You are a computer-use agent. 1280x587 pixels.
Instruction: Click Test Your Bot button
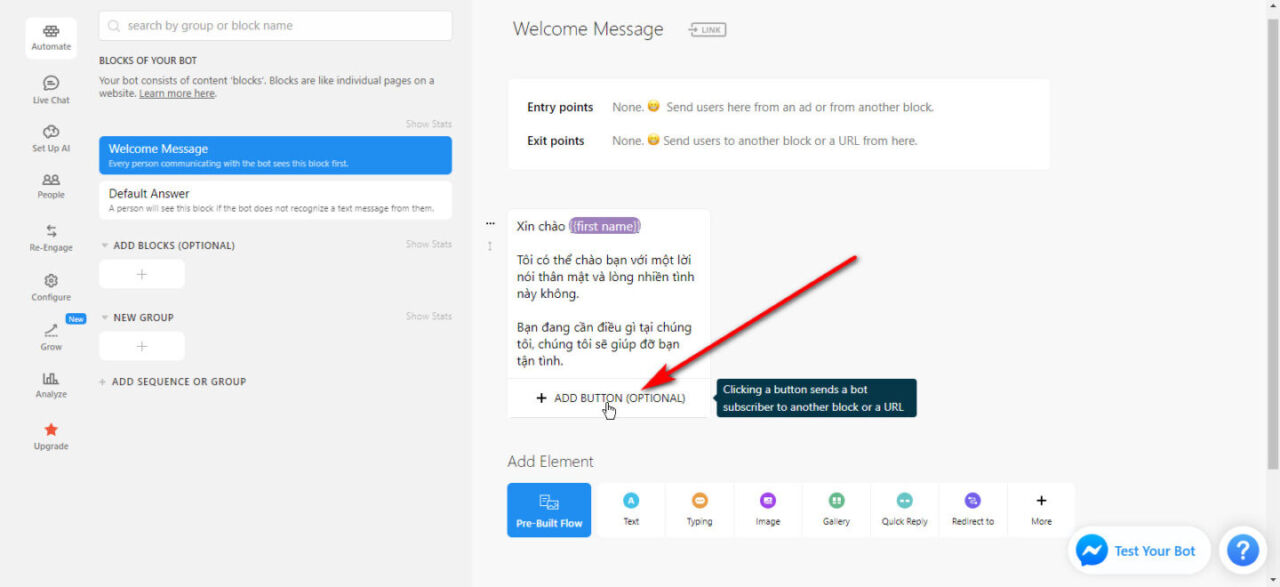coord(1139,551)
